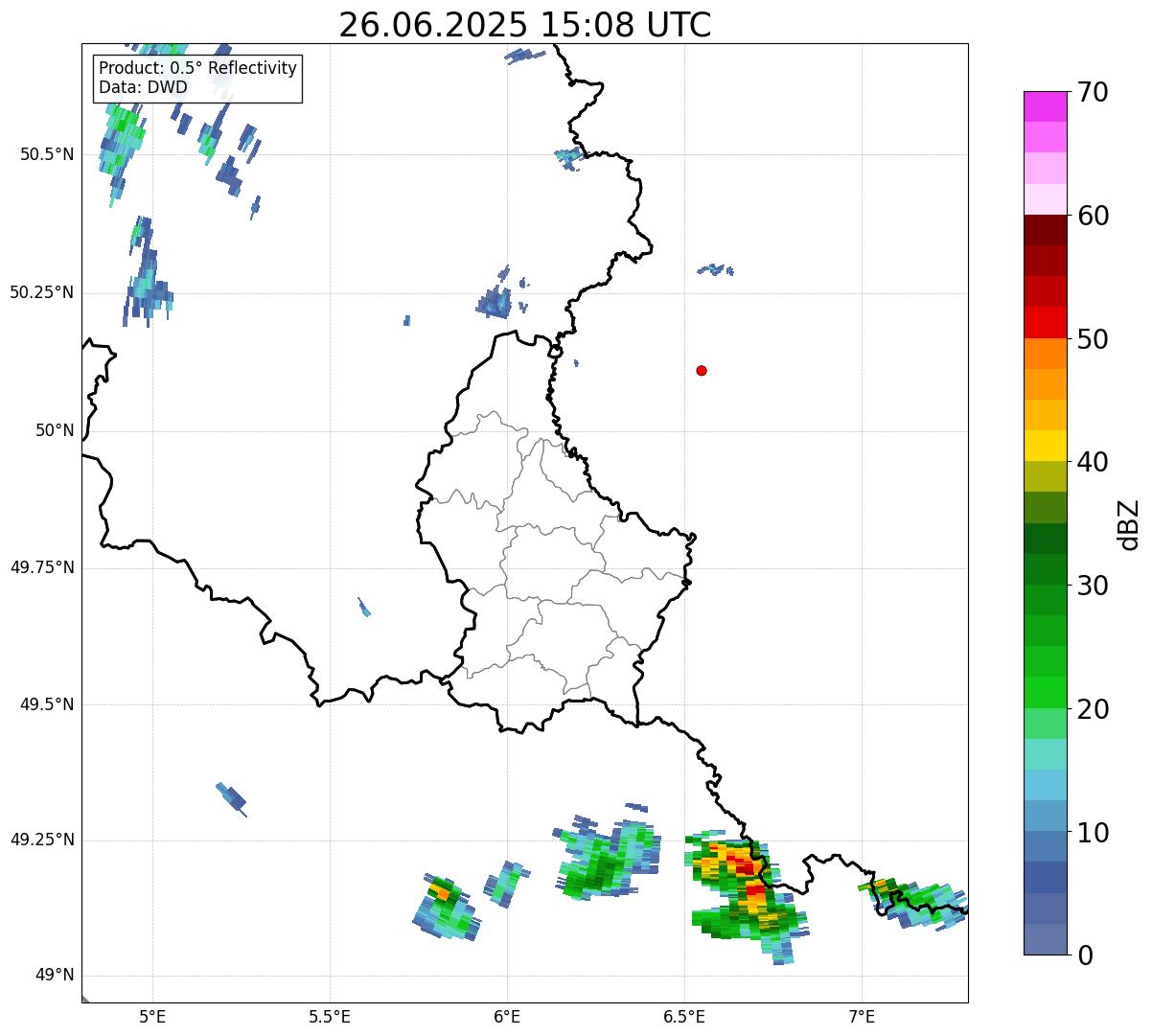Click the 49.5°N latitude label
This screenshot has width=1152, height=1036.
pyautogui.click(x=47, y=704)
